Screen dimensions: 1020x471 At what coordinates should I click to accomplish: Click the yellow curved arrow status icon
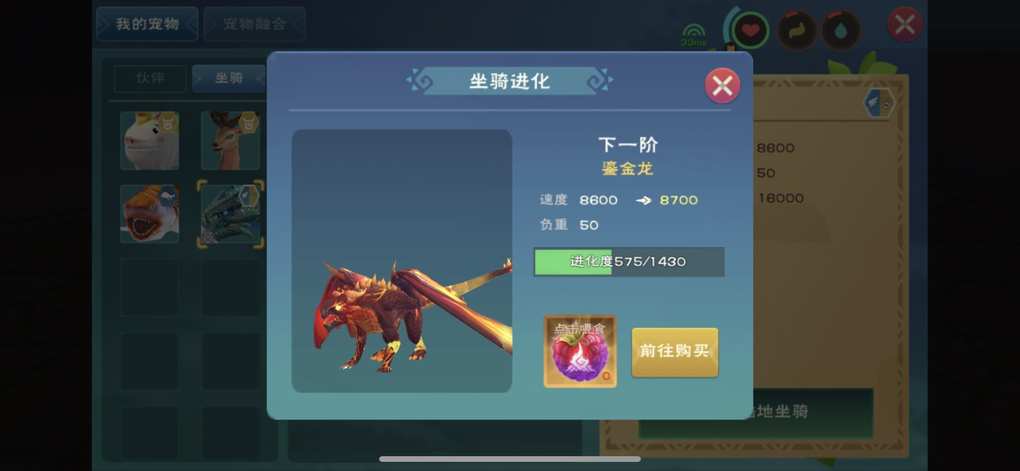797,30
